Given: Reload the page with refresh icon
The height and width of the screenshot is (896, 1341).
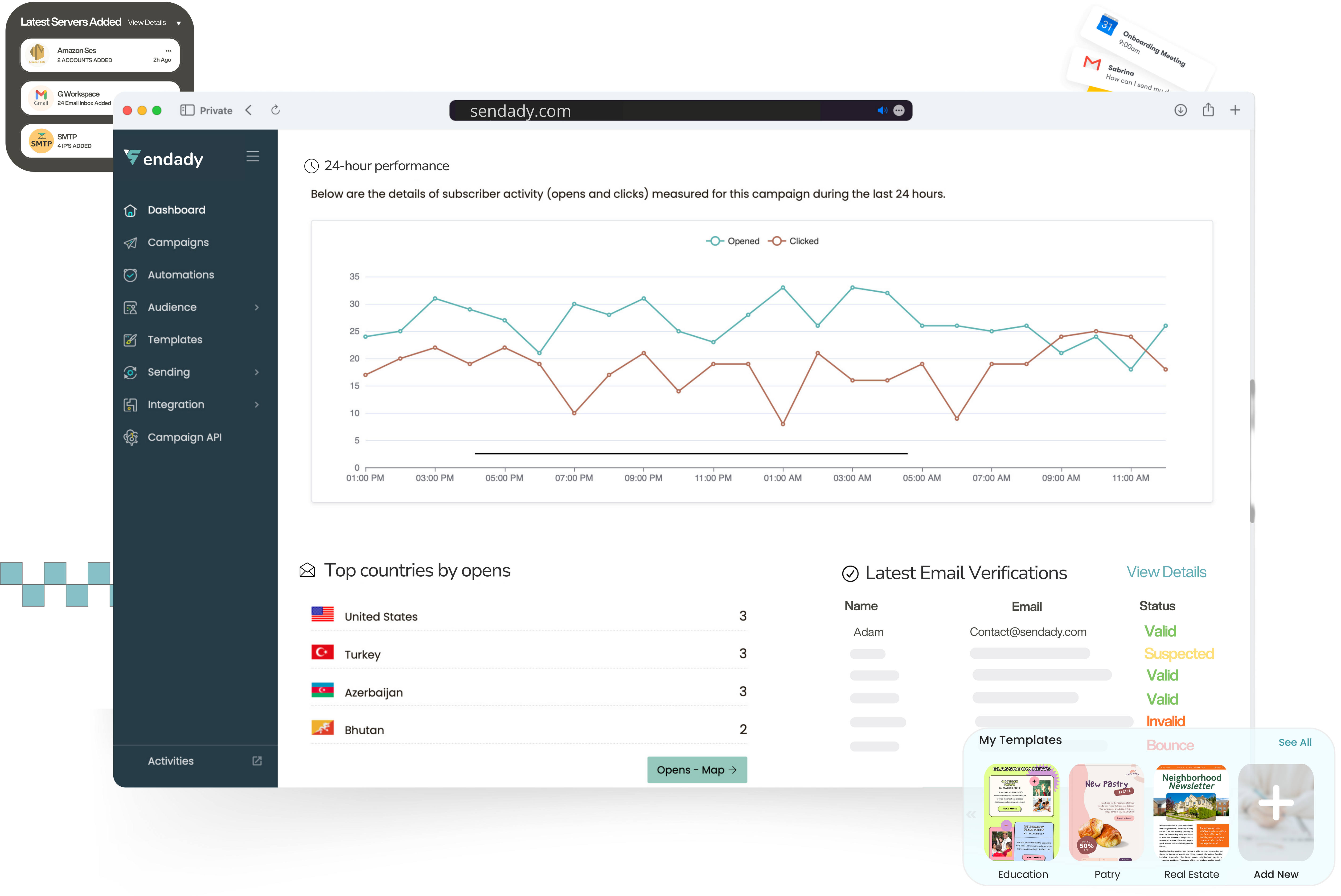Looking at the screenshot, I should point(275,110).
